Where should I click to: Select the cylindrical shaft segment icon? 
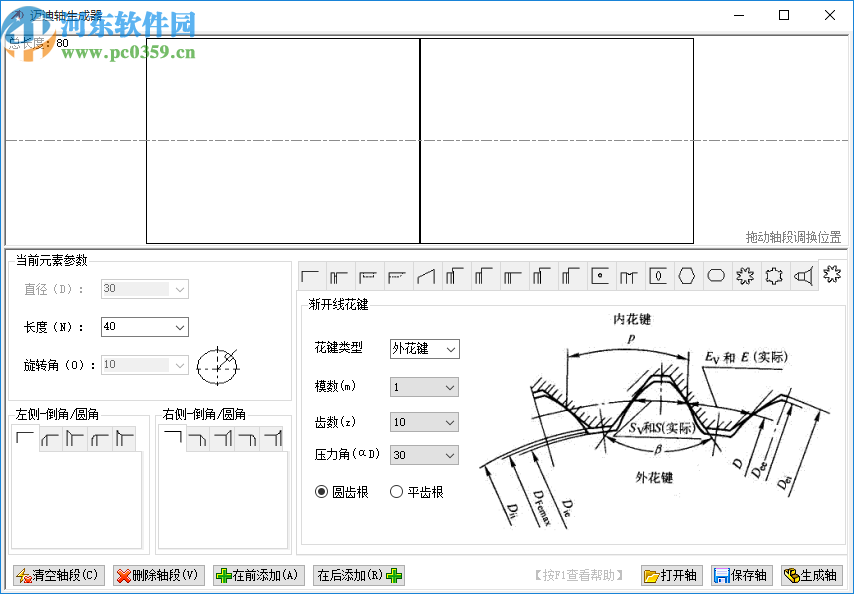coord(310,275)
